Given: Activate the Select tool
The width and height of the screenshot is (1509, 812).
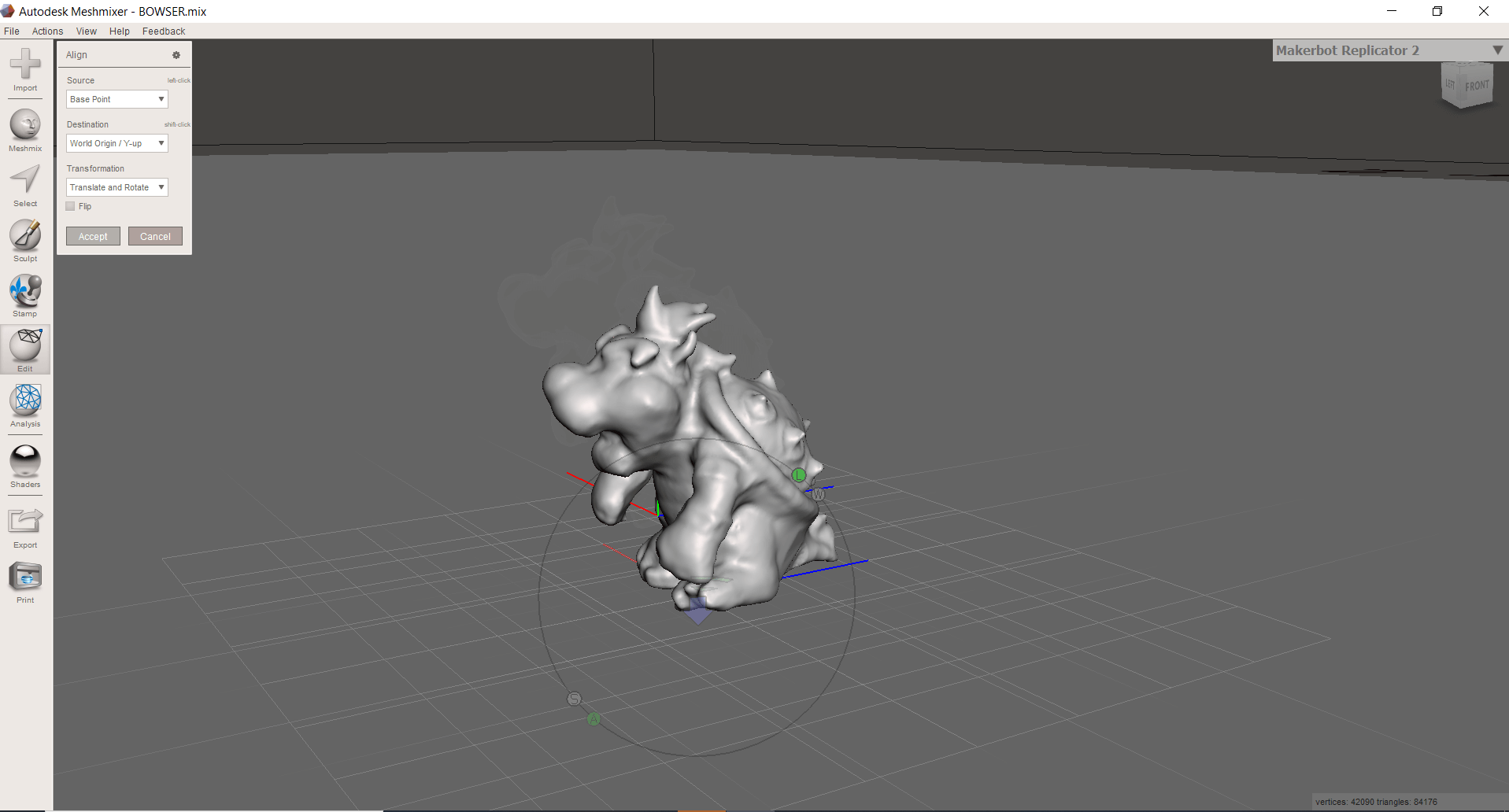Looking at the screenshot, I should [x=25, y=186].
